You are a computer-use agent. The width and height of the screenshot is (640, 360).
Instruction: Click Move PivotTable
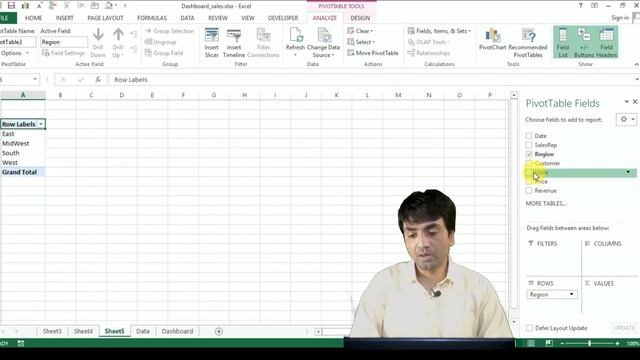coord(373,53)
